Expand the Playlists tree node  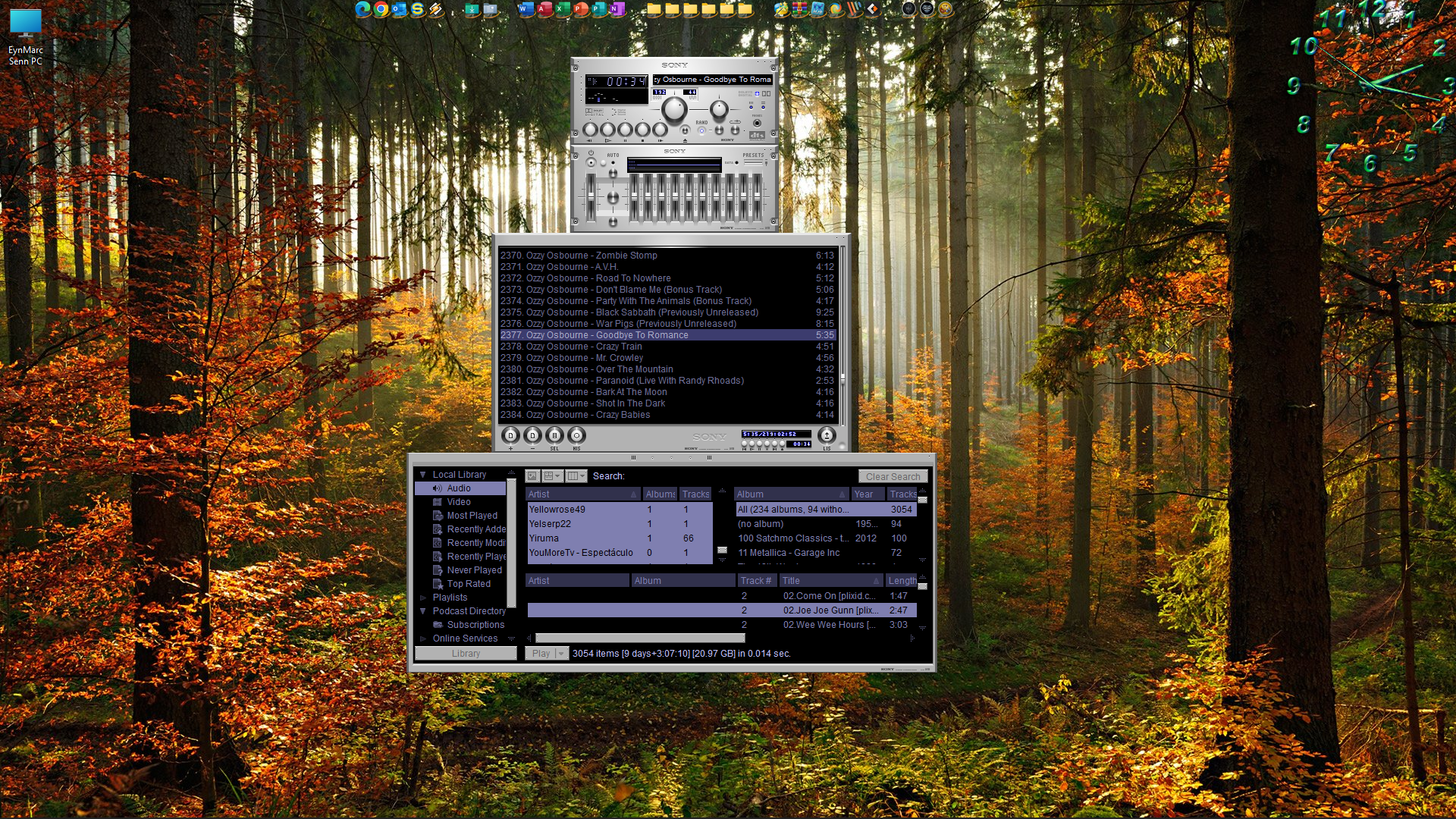[423, 598]
